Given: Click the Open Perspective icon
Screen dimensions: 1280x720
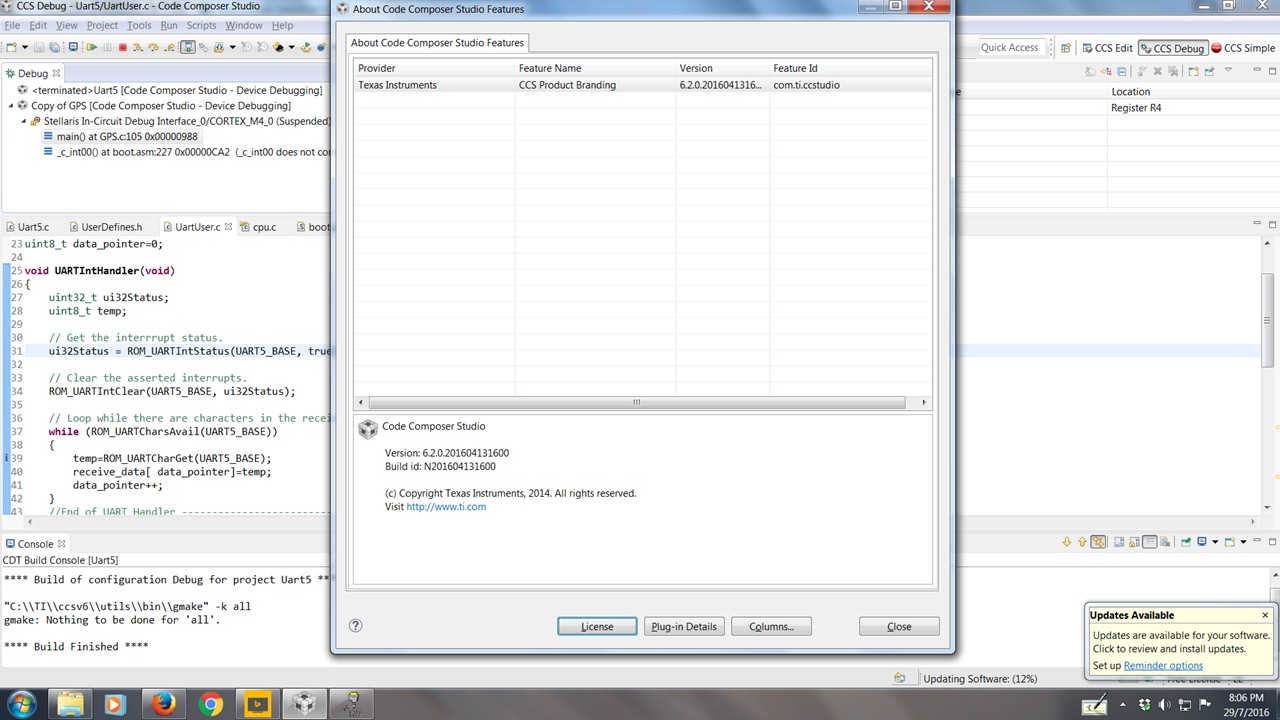Looking at the screenshot, I should [1066, 47].
